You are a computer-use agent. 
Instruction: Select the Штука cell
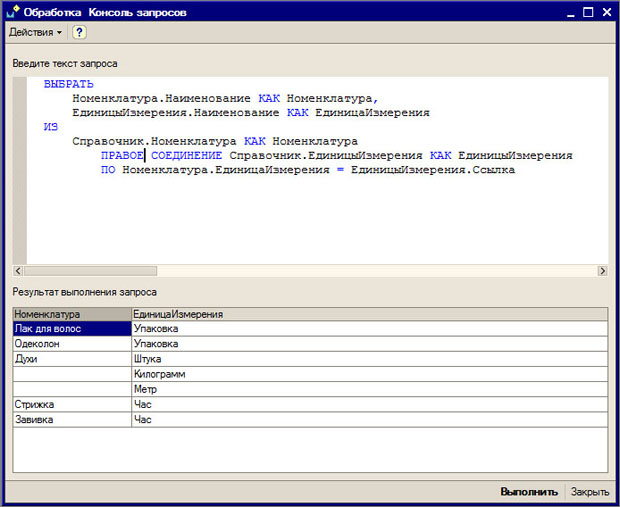tap(369, 359)
